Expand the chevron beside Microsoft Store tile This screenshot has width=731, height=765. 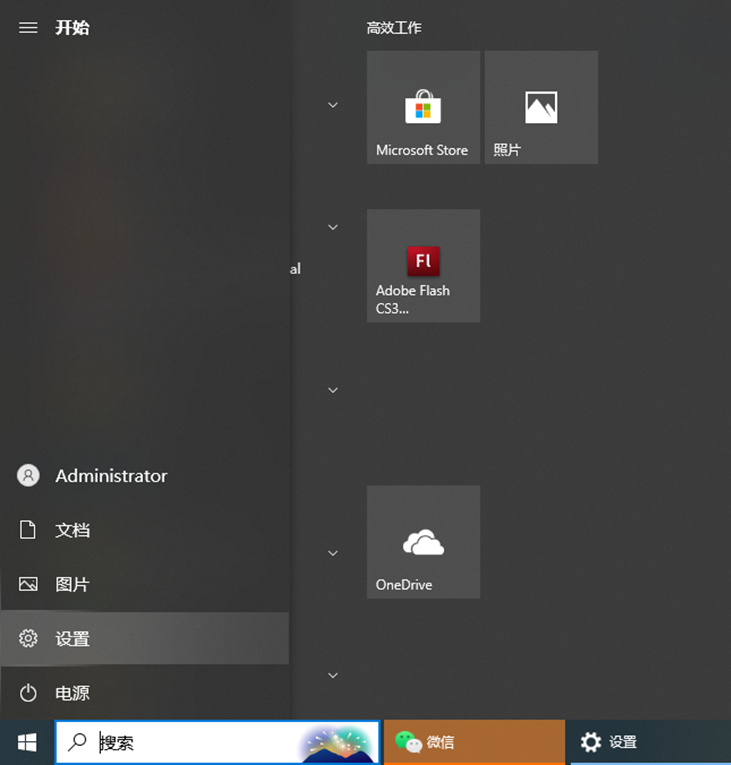point(333,105)
